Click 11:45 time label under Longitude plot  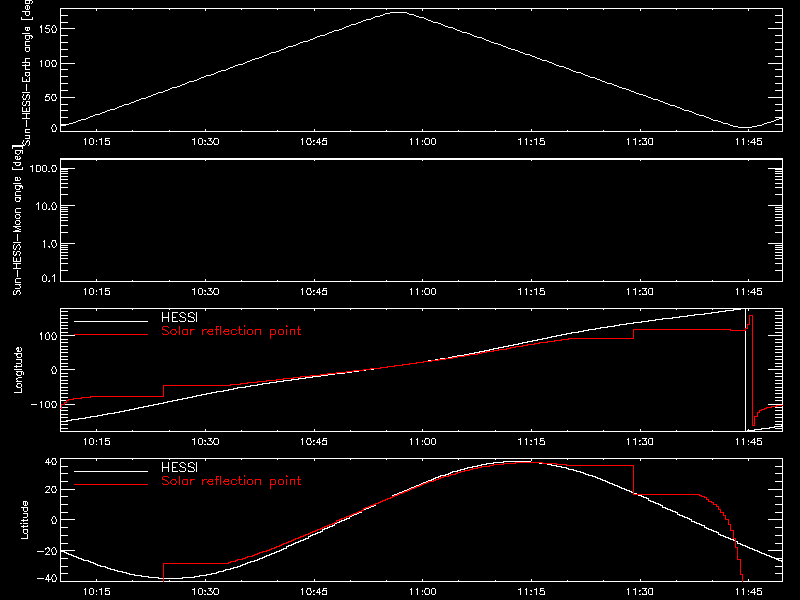point(748,442)
